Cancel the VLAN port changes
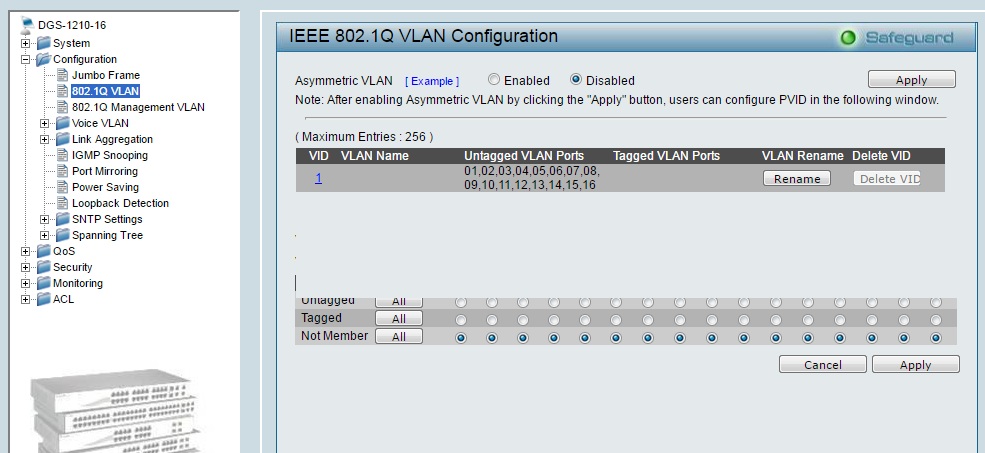Viewport: 985px width, 453px height. click(x=822, y=365)
